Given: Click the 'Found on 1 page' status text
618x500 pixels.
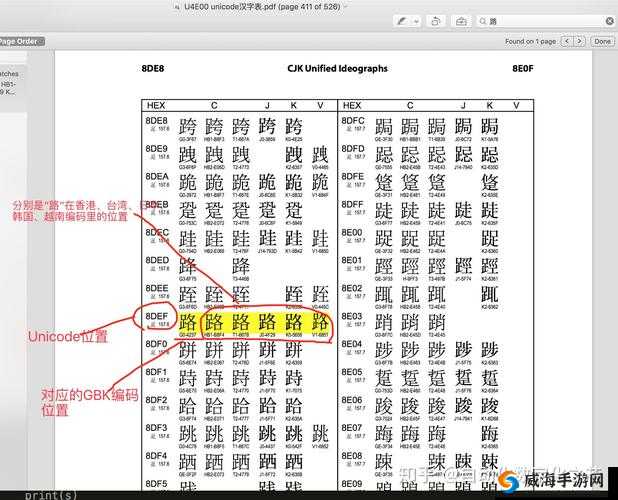Looking at the screenshot, I should pos(531,41).
